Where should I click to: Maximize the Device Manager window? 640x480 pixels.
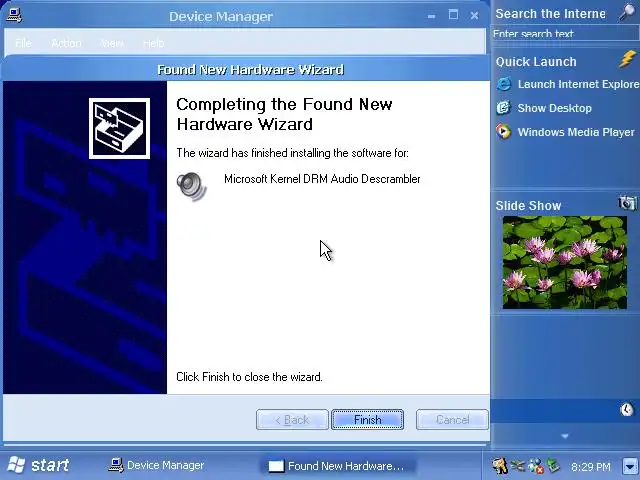pyautogui.click(x=453, y=15)
